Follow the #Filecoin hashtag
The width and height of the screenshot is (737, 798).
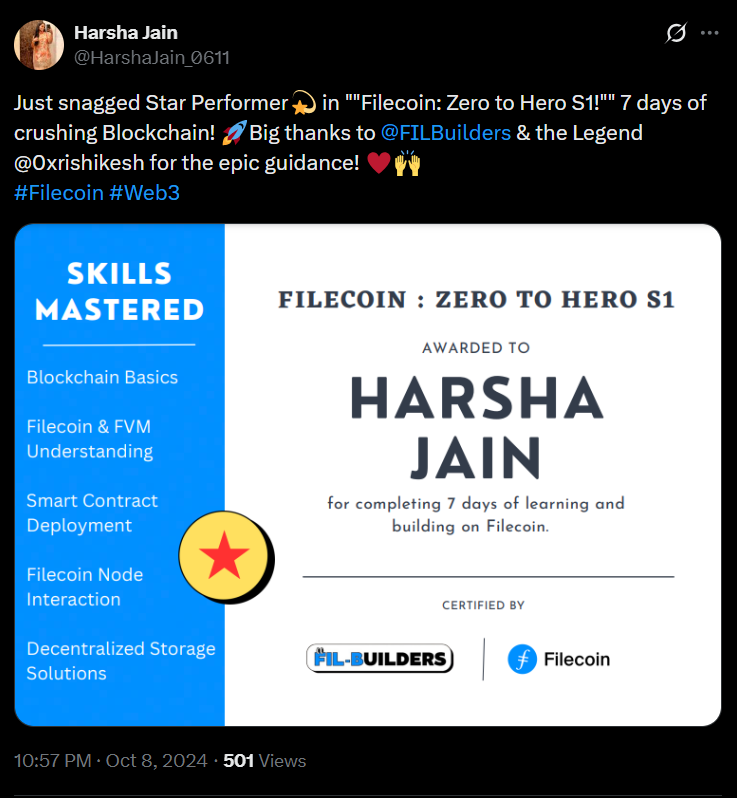tap(59, 193)
